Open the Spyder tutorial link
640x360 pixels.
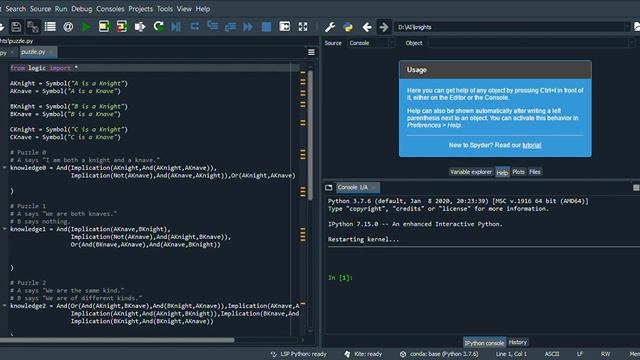tap(532, 145)
